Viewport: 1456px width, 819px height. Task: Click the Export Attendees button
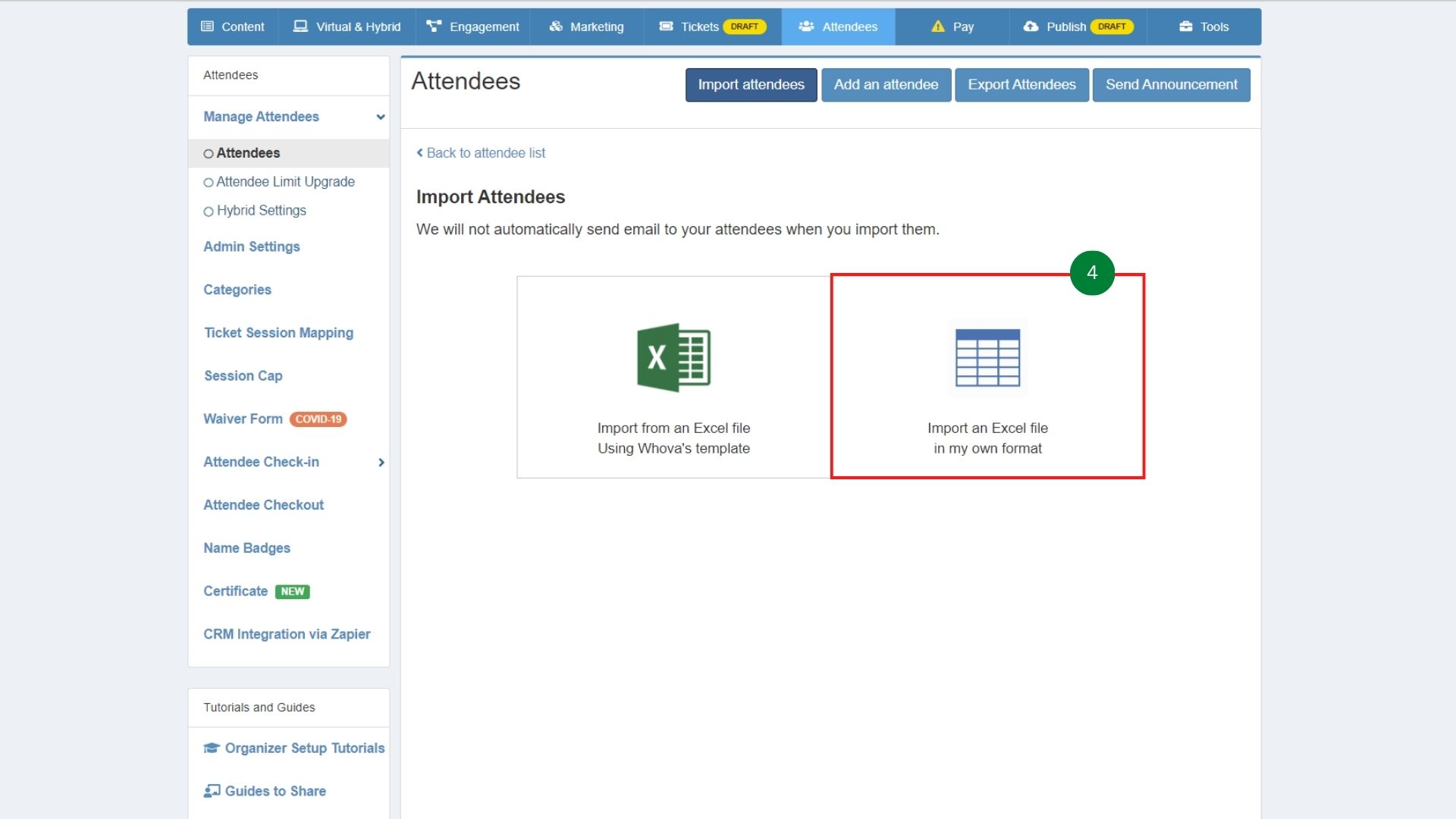(x=1021, y=85)
